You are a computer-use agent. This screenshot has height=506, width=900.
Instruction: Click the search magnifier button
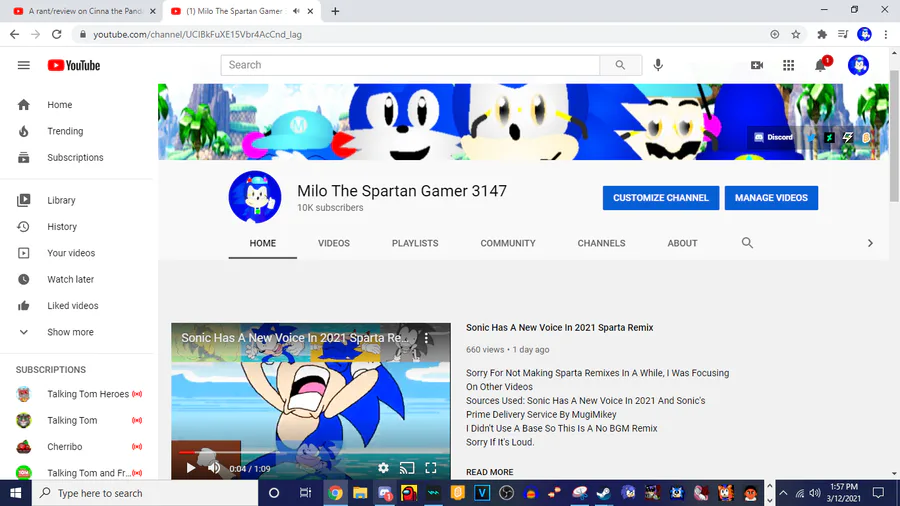point(620,65)
